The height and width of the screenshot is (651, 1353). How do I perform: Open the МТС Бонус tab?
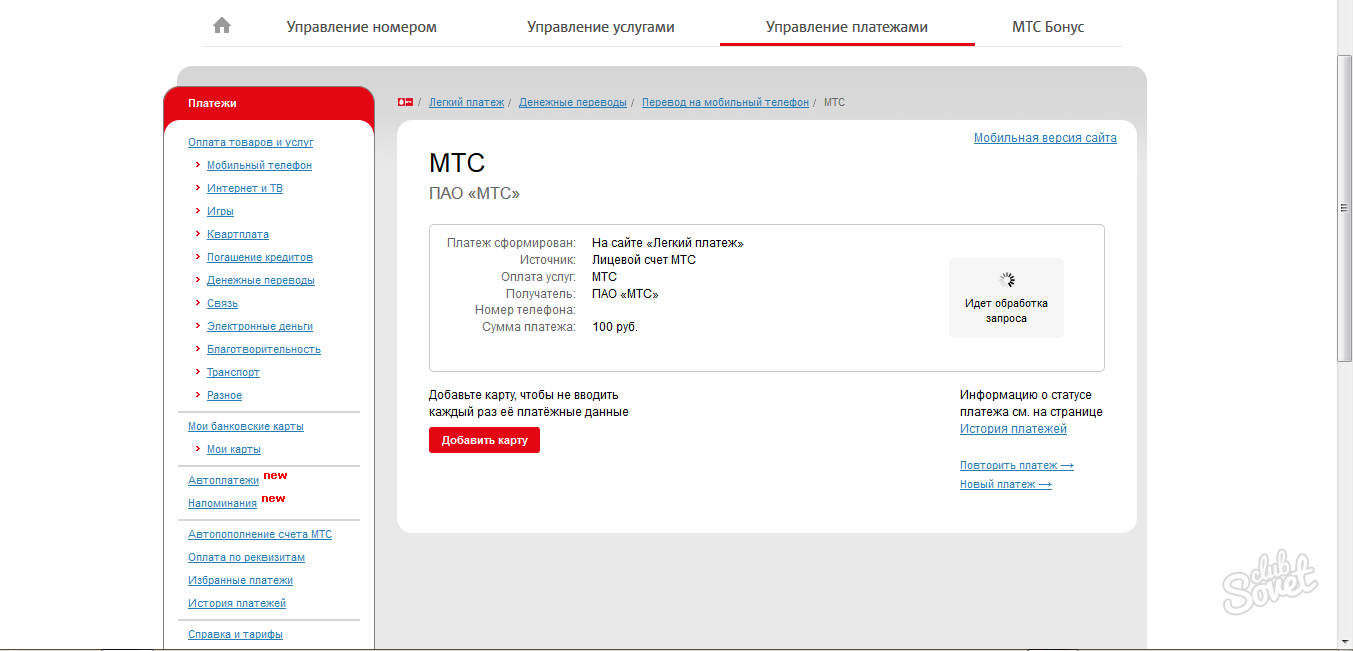click(1047, 27)
